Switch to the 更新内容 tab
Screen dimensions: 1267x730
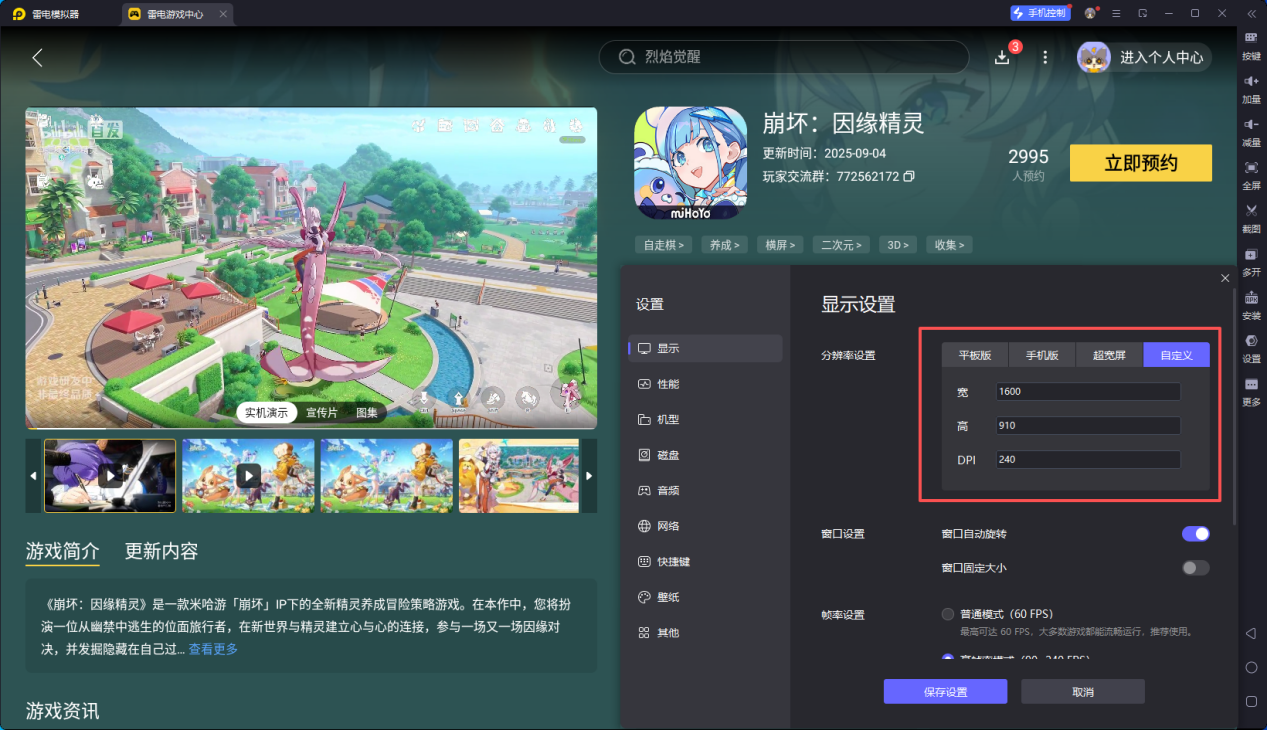click(161, 551)
